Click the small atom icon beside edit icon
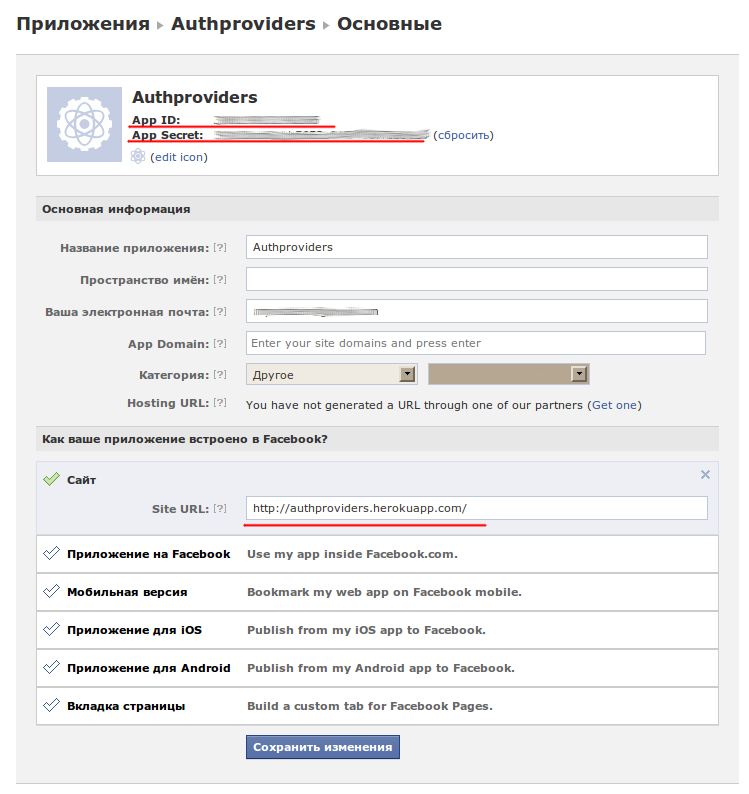Viewport: 749px width, 794px height. (138, 157)
